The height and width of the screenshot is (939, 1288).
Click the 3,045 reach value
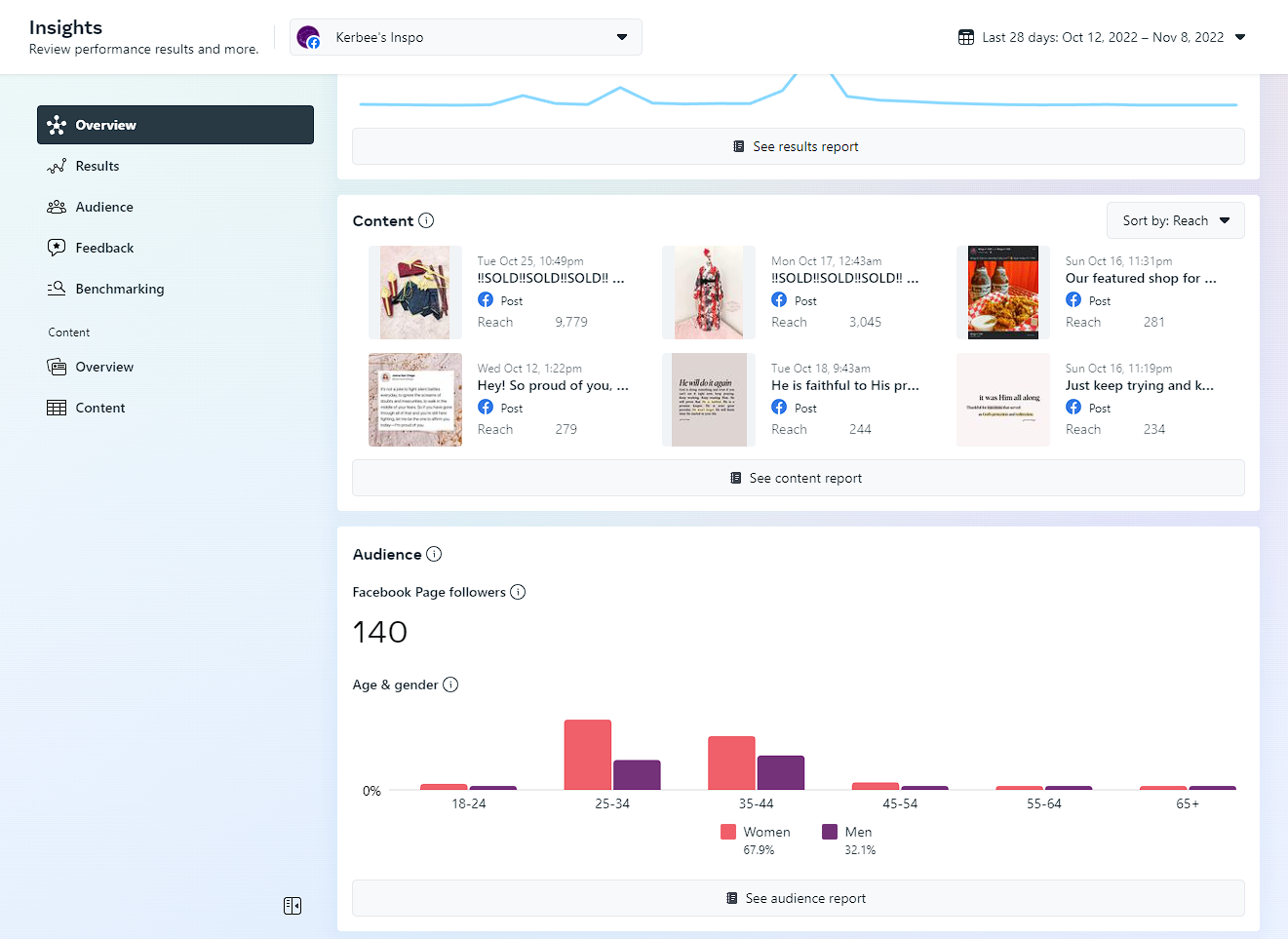tap(865, 322)
